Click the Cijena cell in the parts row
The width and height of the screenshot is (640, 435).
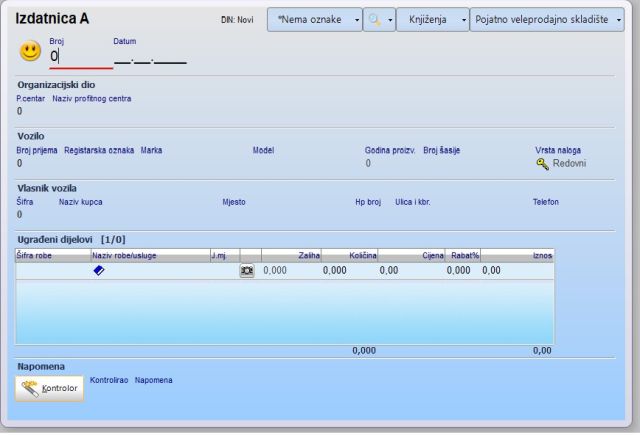410,270
